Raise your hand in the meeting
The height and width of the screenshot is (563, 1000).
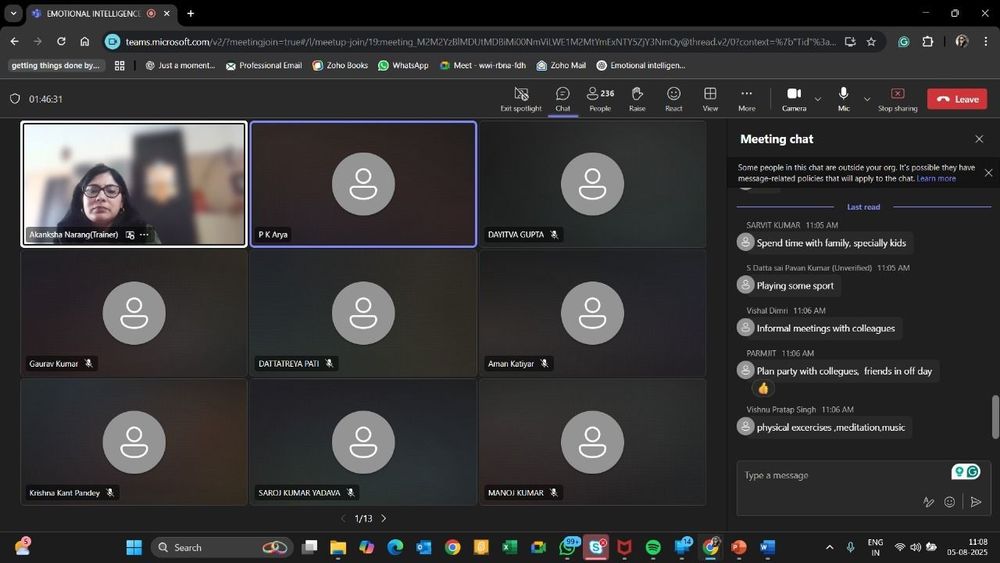637,98
